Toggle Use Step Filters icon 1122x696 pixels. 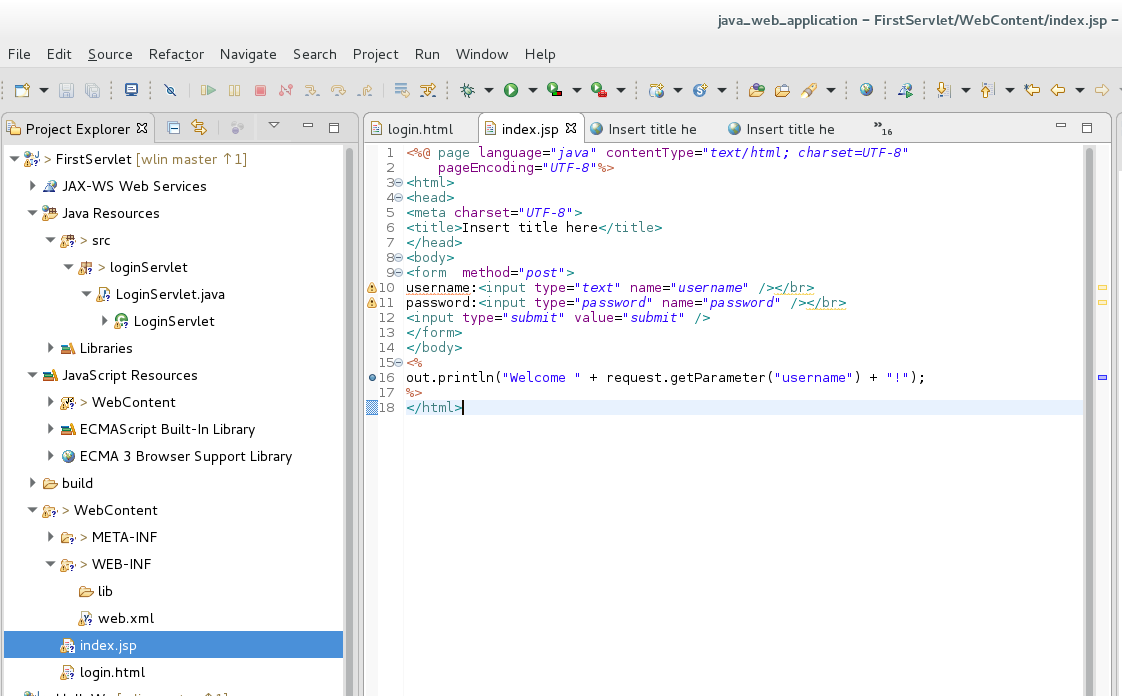click(x=428, y=90)
